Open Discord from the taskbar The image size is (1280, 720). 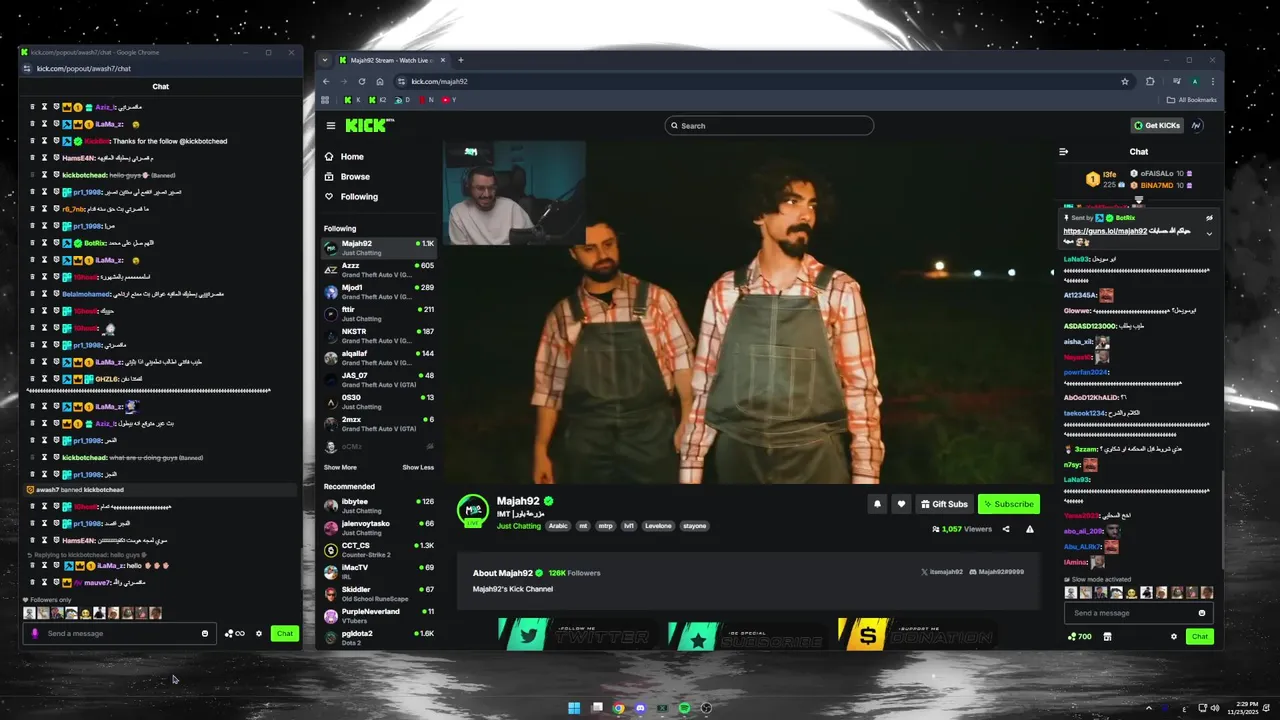[640, 708]
